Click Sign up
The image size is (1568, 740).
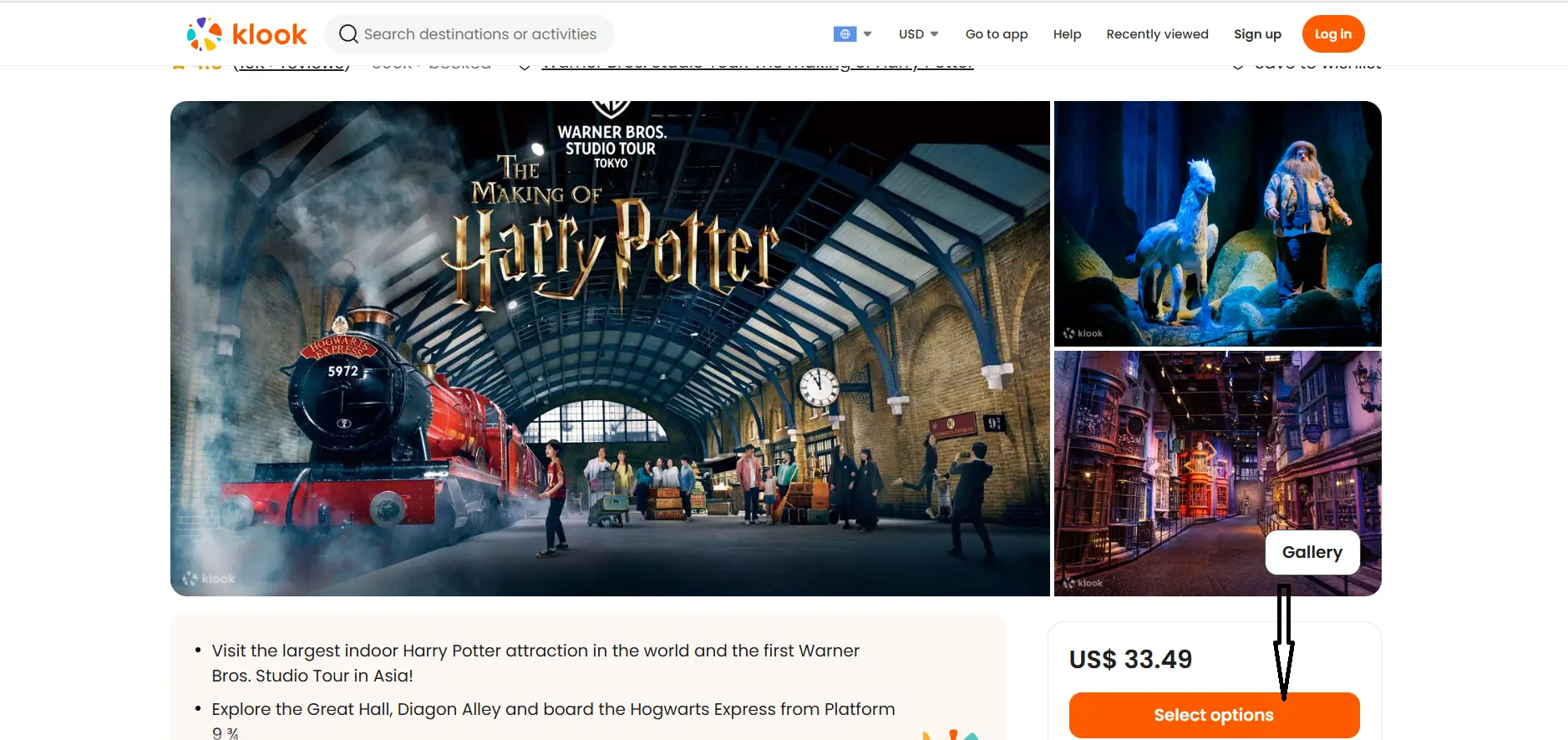1257,34
